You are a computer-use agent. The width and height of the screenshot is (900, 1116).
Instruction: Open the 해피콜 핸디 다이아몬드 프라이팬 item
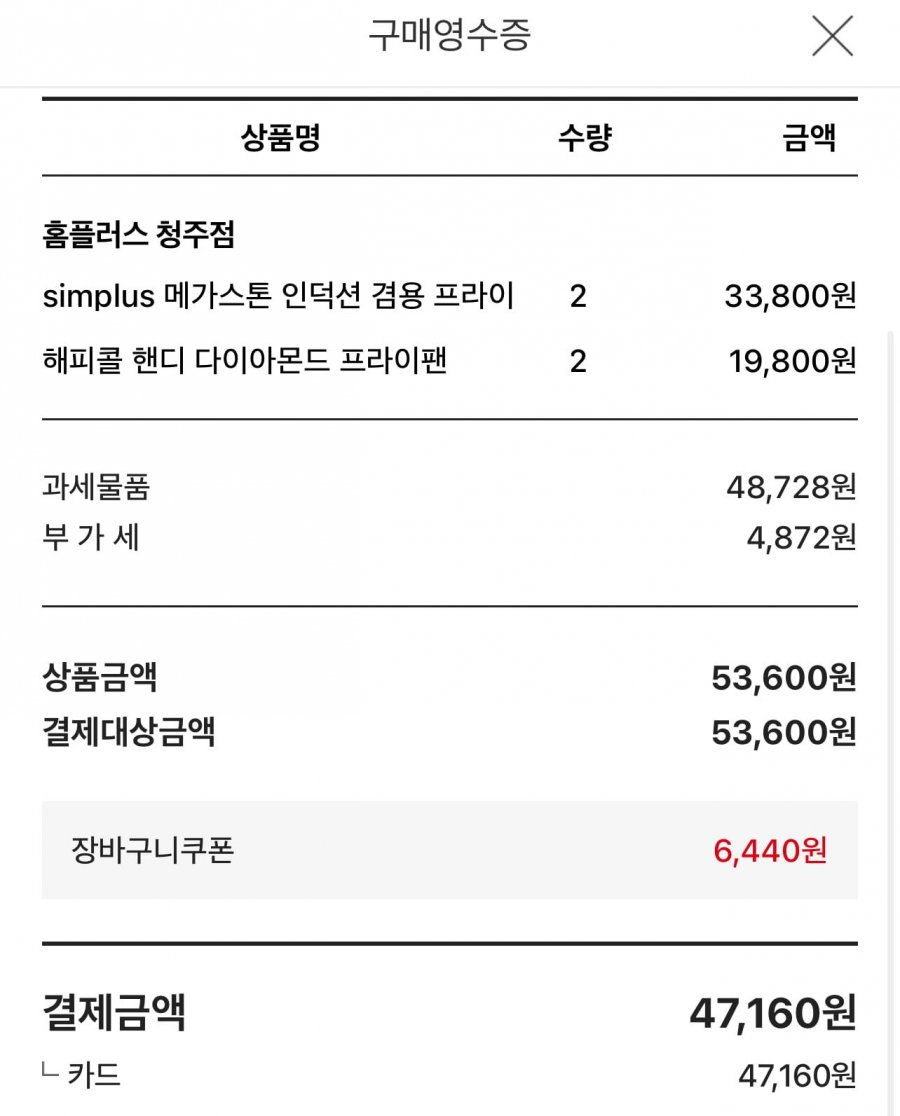245,360
